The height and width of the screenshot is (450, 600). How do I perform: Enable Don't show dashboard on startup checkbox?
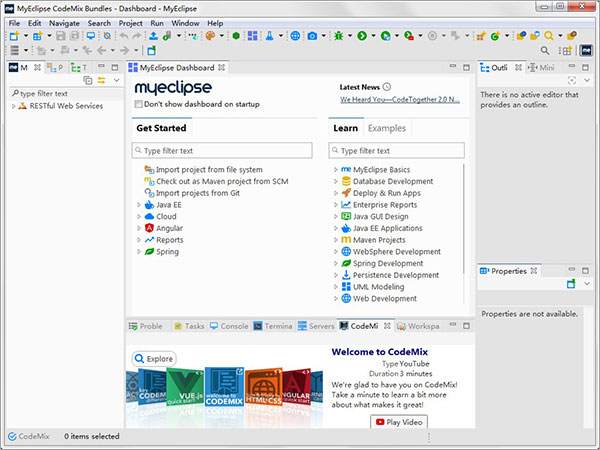point(139,103)
